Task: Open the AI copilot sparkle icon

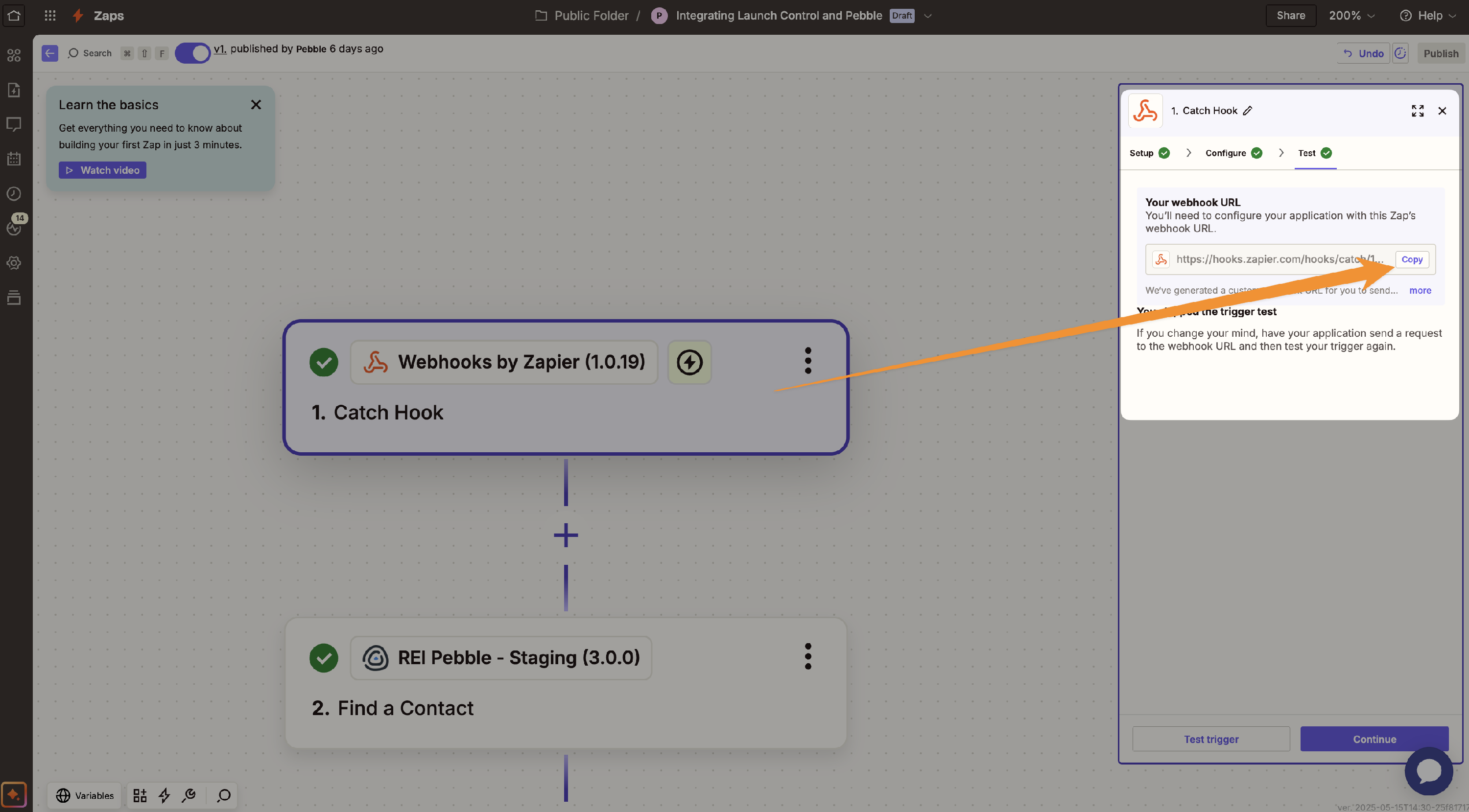Action: point(14,794)
